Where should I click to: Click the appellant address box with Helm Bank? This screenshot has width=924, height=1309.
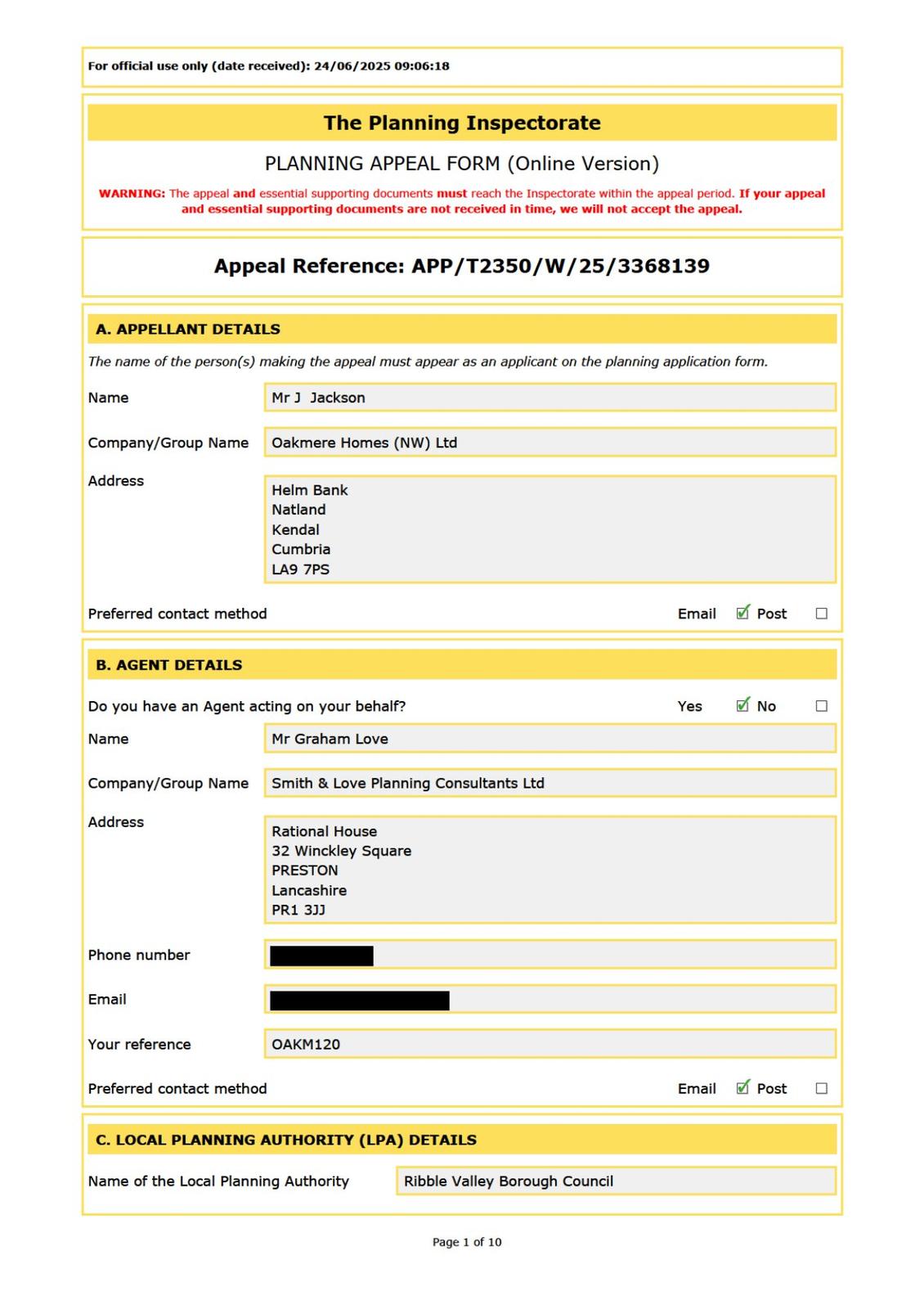click(x=549, y=529)
